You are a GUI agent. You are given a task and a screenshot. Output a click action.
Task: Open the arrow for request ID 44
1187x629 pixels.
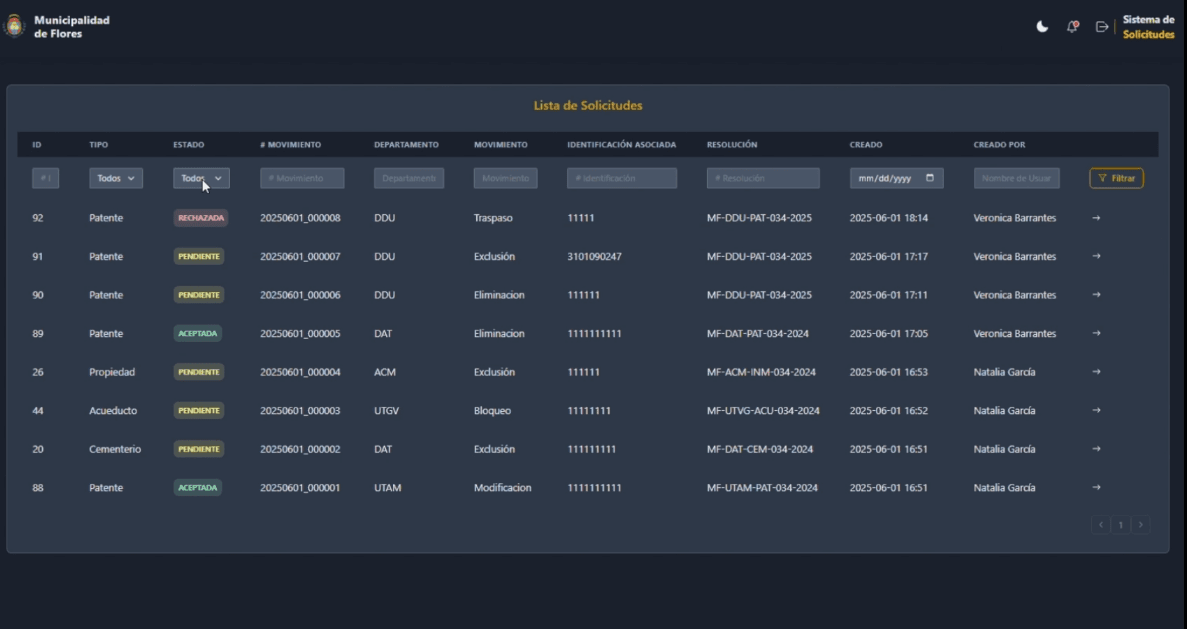click(1096, 410)
